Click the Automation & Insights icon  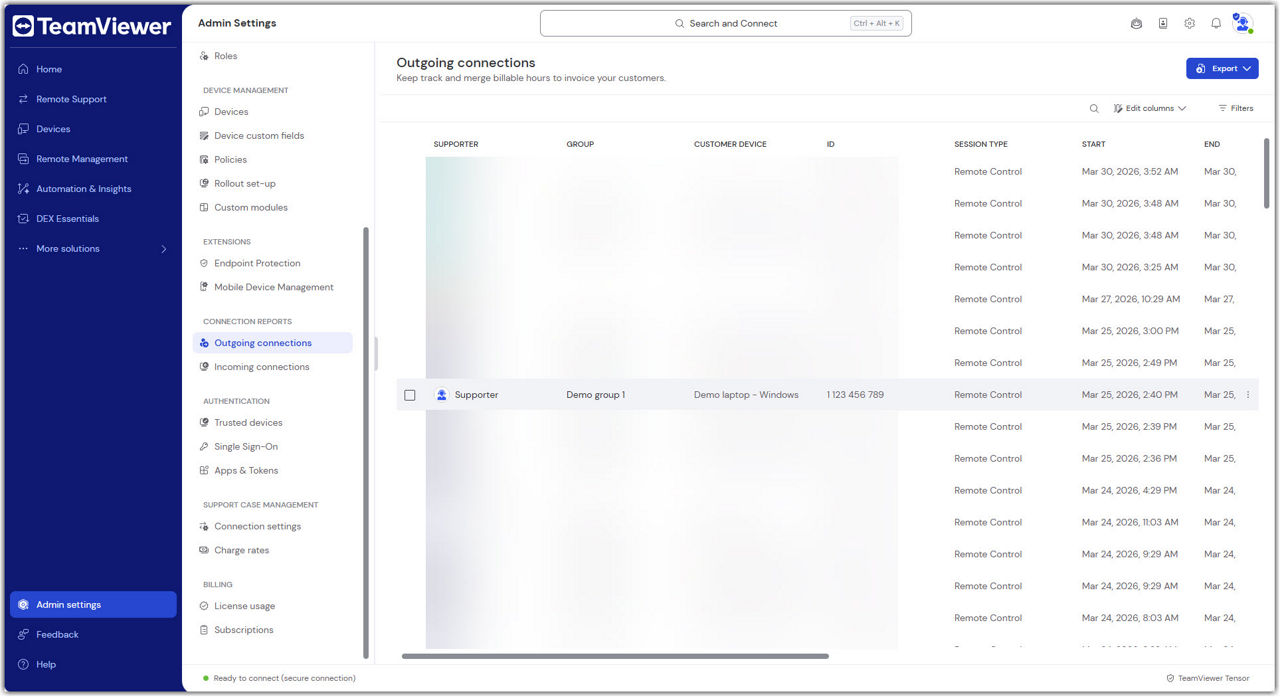23,189
